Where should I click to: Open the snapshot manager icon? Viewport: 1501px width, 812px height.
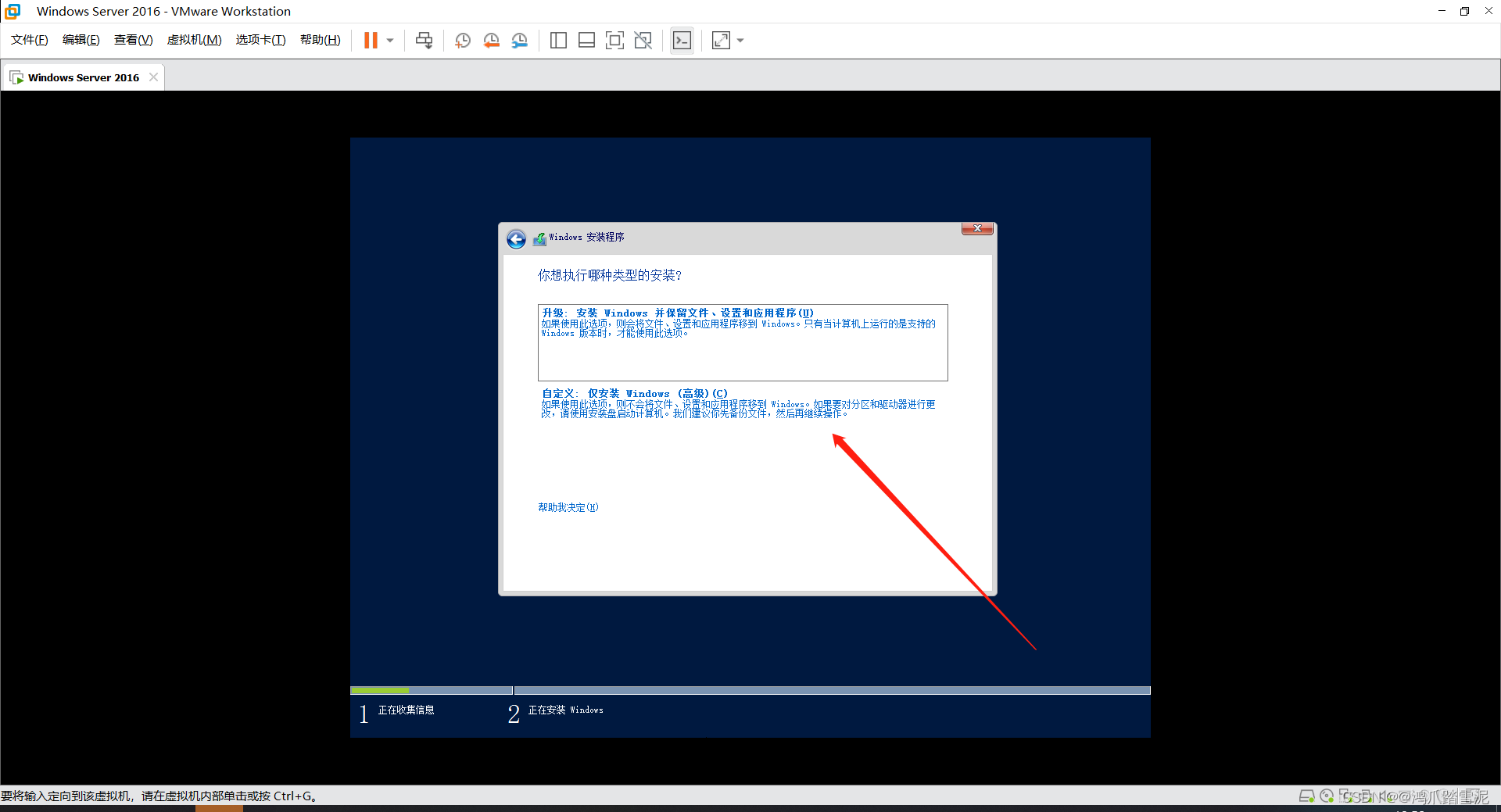point(520,40)
